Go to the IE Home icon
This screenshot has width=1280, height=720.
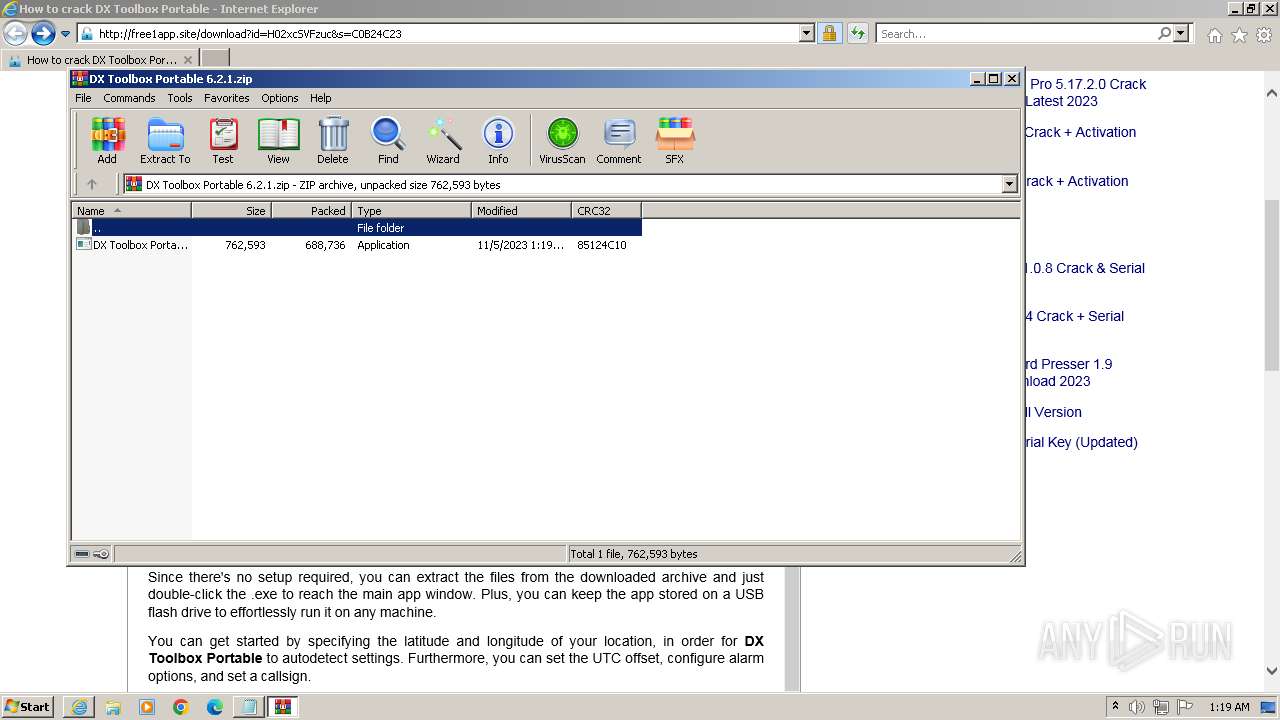(1214, 35)
